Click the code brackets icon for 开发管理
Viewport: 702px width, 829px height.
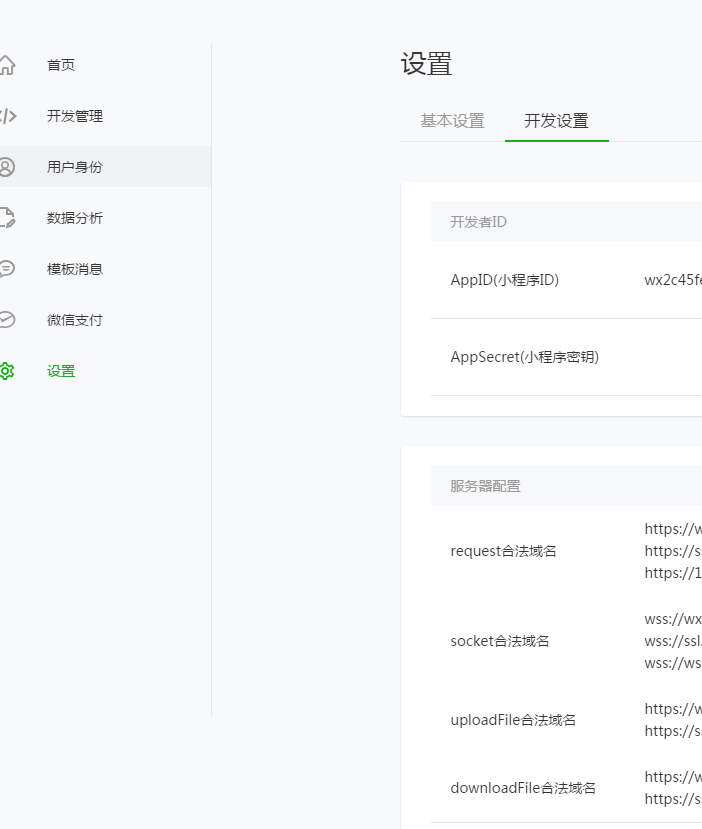(x=7, y=116)
